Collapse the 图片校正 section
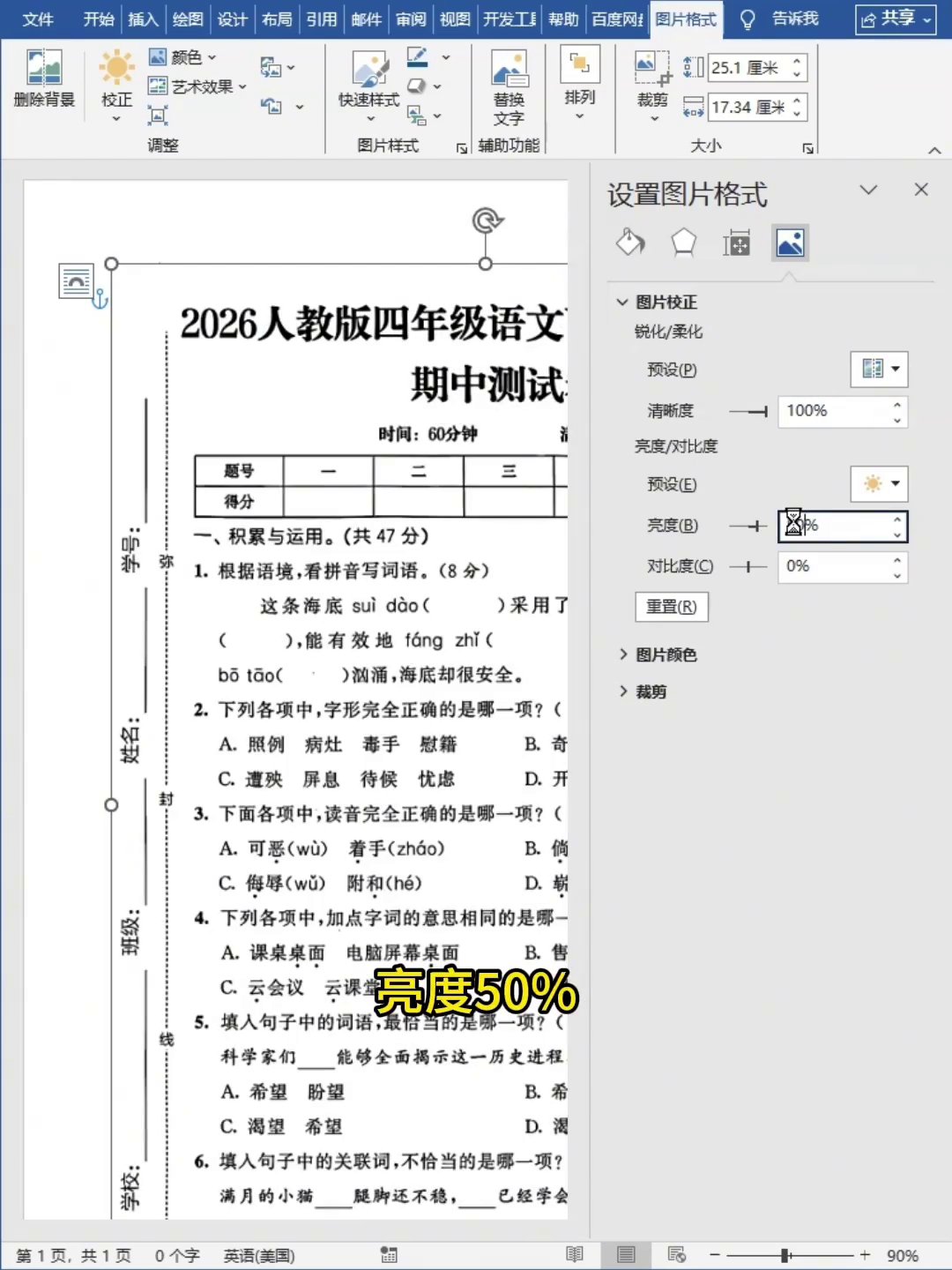The image size is (952, 1270). coord(622,302)
